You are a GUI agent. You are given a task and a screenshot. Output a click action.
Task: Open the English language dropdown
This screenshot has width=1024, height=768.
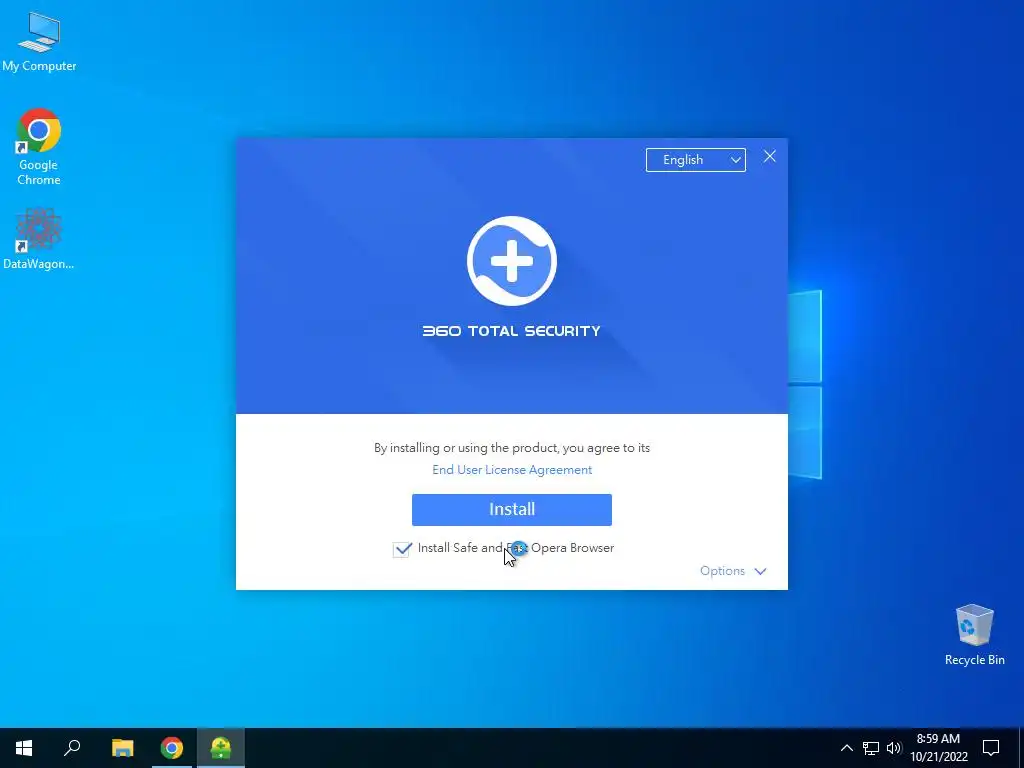point(696,160)
